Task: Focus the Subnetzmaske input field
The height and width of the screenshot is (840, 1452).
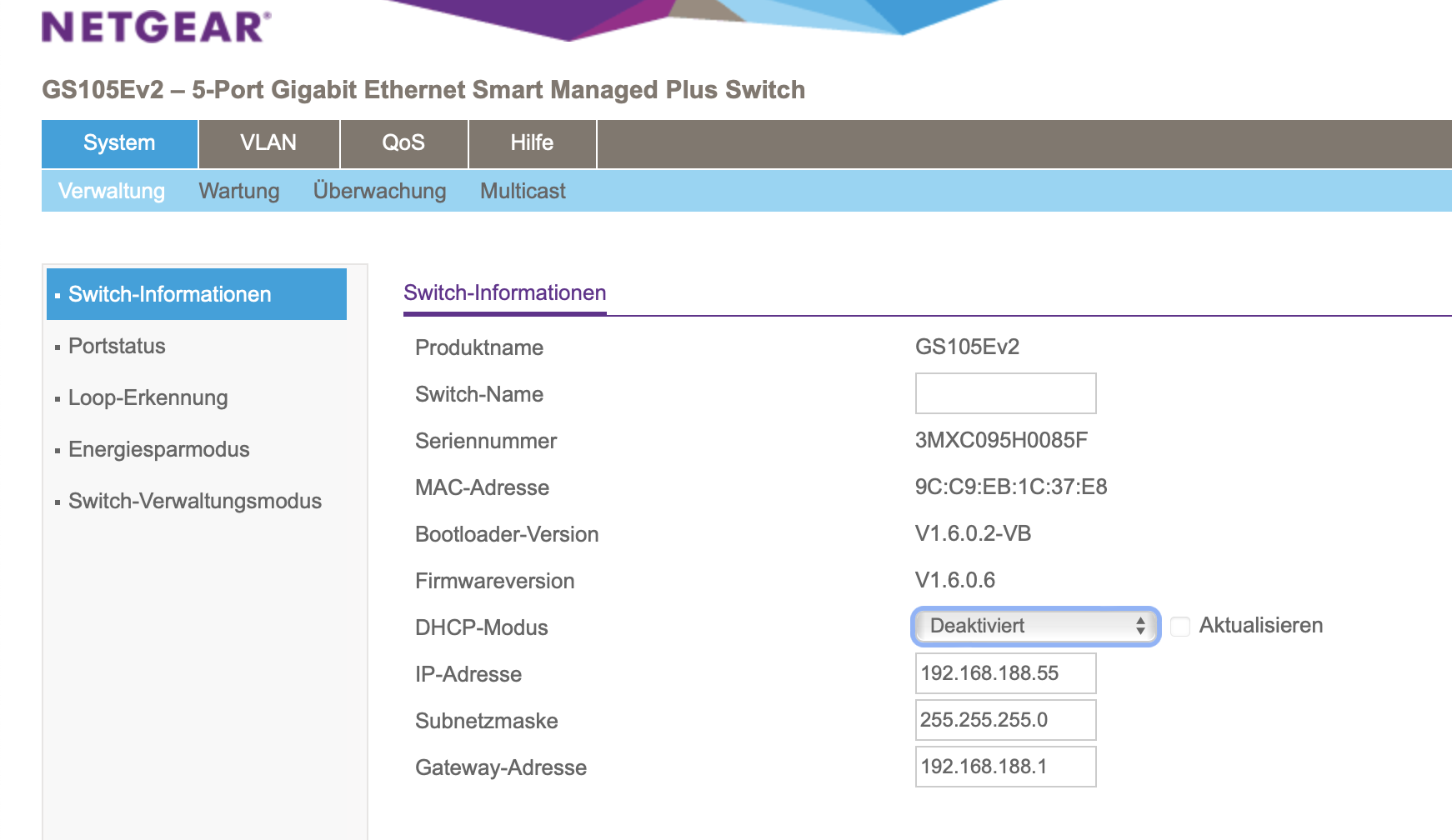Action: pos(1005,720)
